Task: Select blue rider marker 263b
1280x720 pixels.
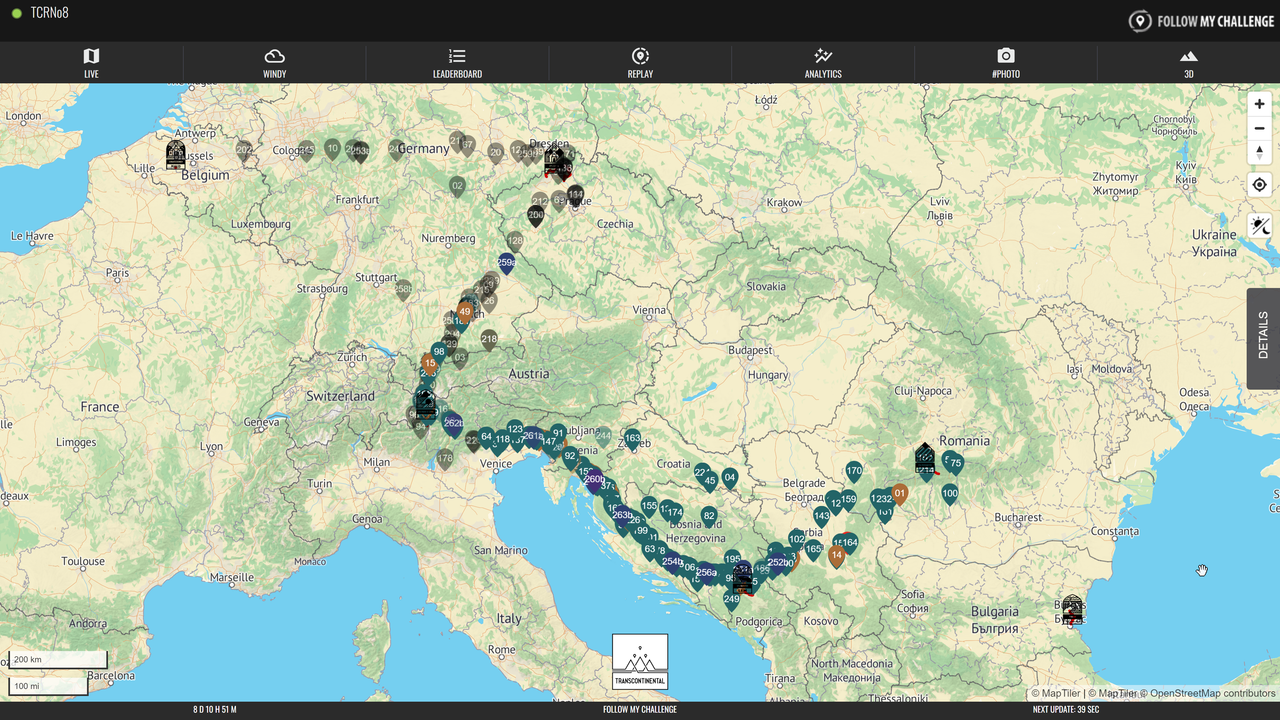Action: click(622, 517)
